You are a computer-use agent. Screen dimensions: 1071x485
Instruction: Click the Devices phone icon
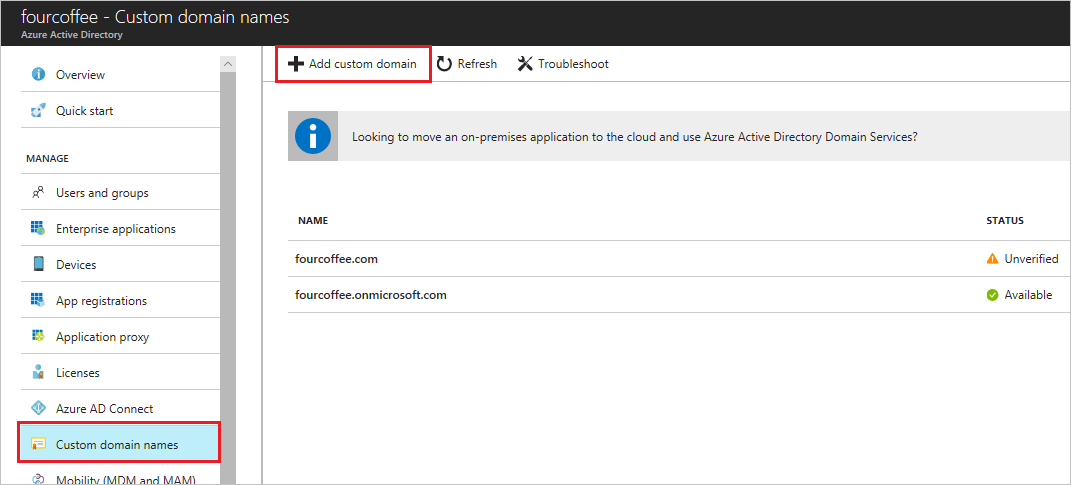click(x=39, y=264)
